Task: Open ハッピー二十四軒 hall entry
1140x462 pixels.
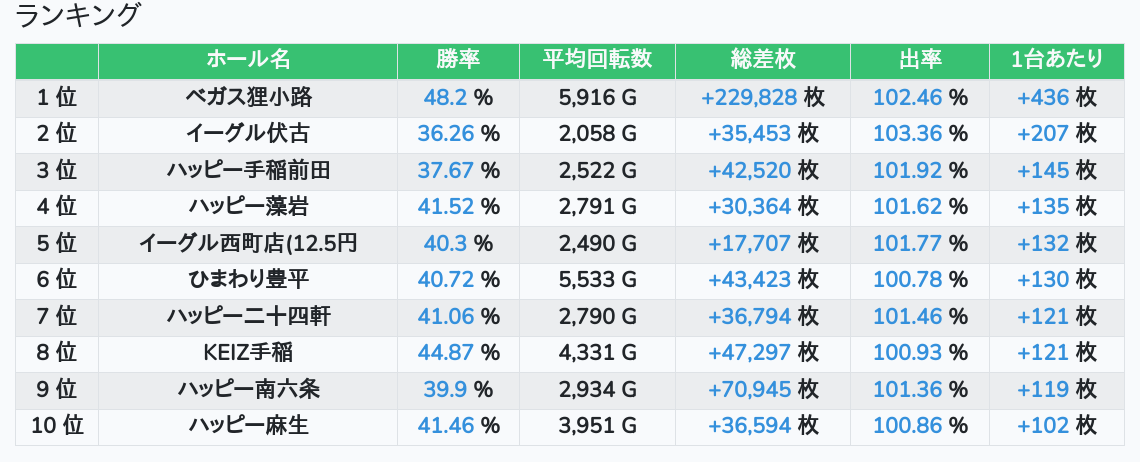Action: (248, 316)
